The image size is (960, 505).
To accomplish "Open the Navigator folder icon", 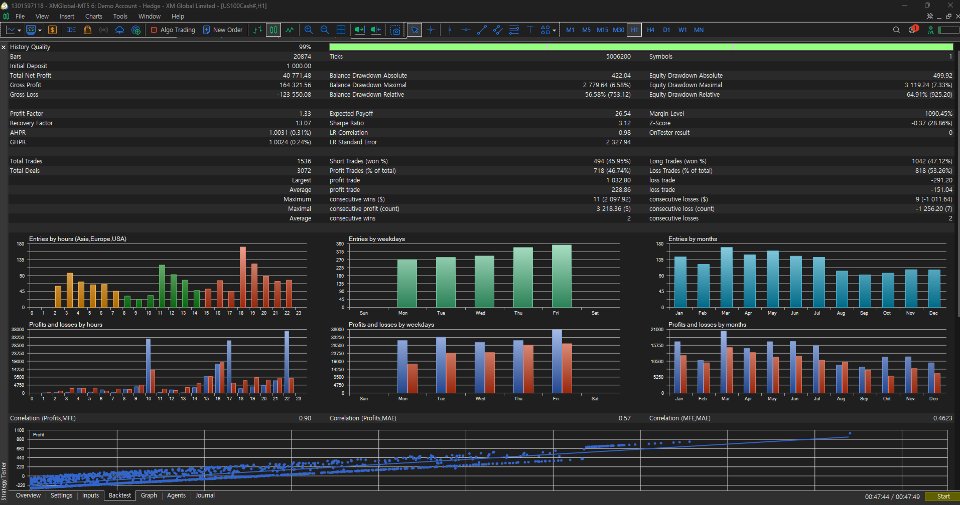I will pos(88,29).
